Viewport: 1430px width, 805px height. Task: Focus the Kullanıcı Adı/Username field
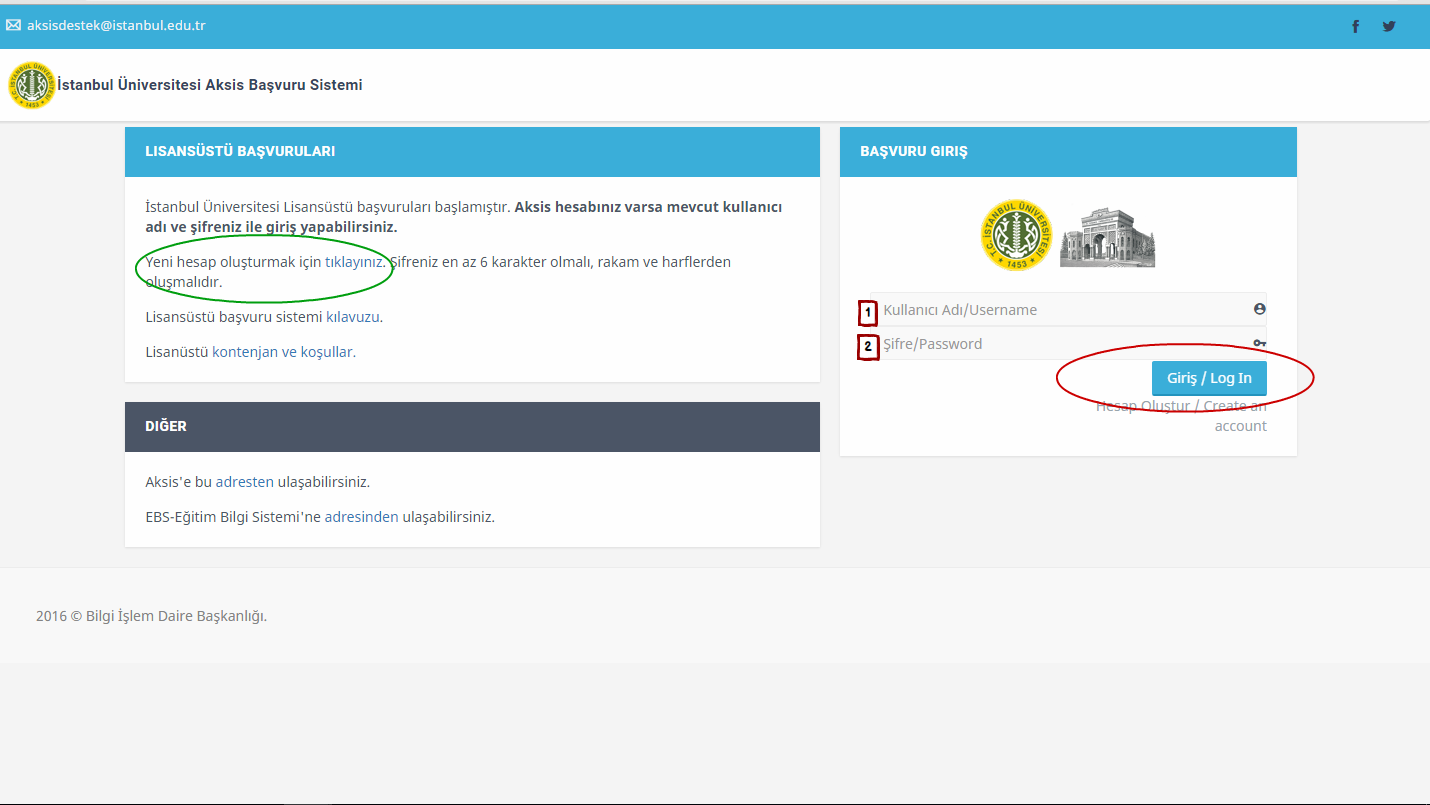pos(1068,310)
